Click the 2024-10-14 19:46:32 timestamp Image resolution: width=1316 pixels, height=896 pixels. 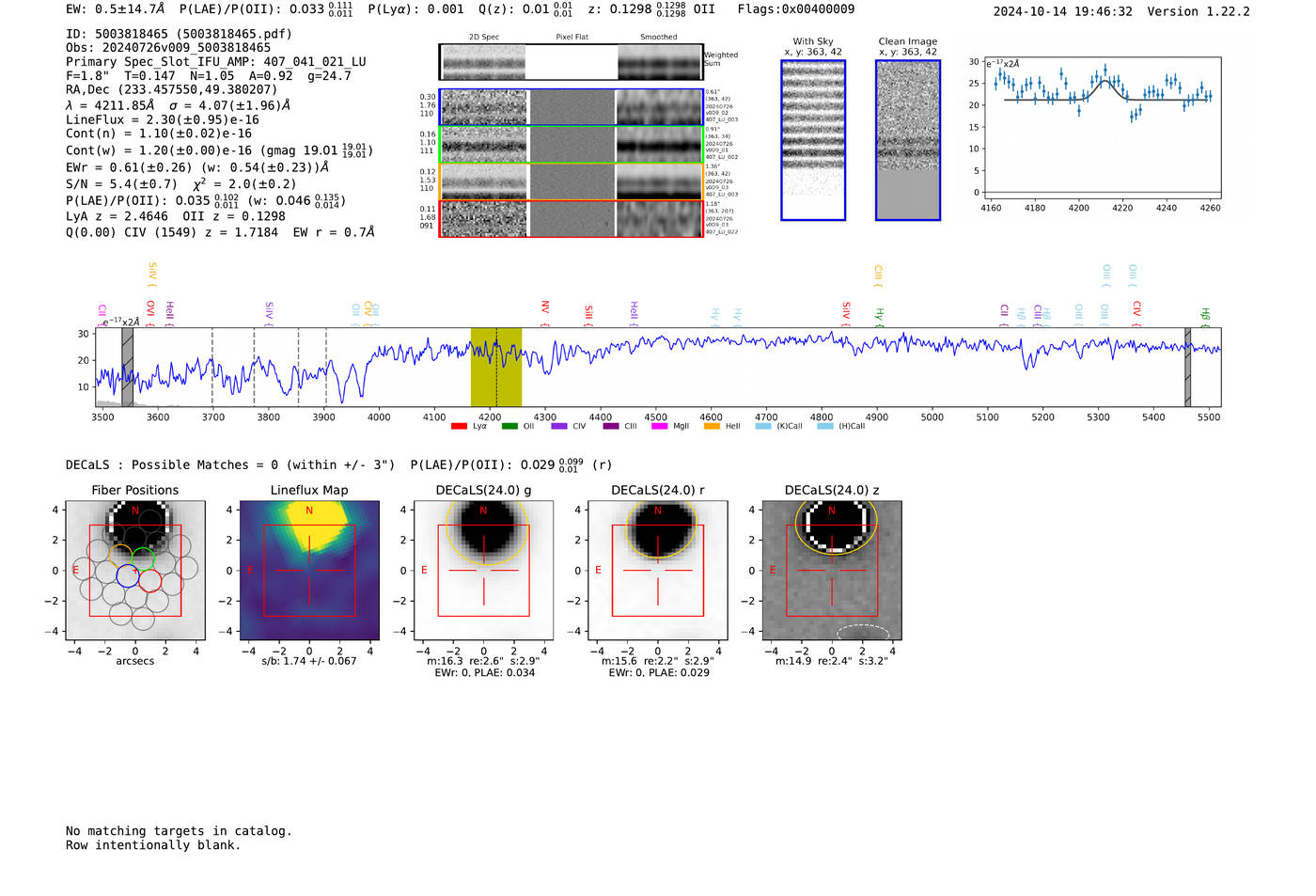pos(1063,11)
